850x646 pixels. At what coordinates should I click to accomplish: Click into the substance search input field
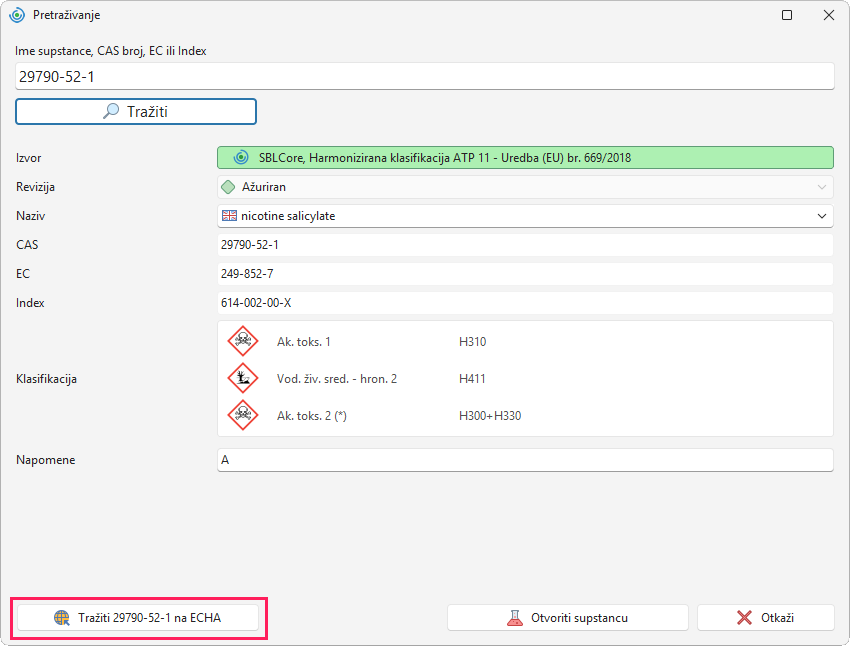pos(424,76)
